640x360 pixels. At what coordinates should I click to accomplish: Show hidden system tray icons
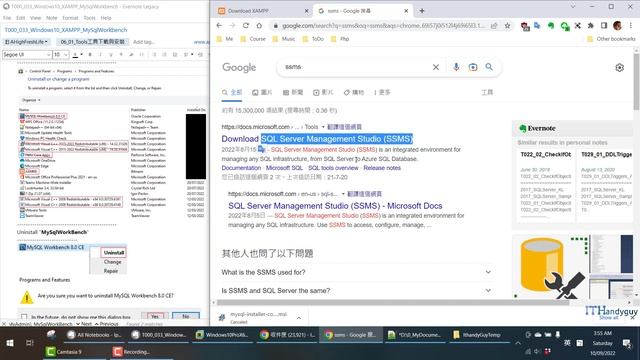[x=518, y=343]
